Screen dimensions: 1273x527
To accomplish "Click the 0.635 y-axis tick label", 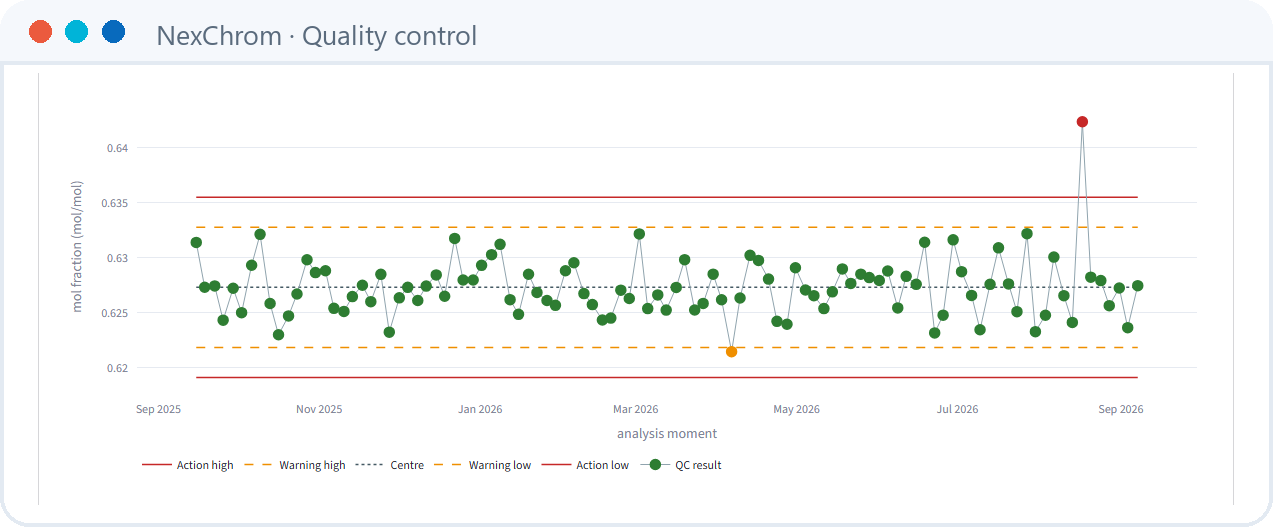I will (x=115, y=203).
